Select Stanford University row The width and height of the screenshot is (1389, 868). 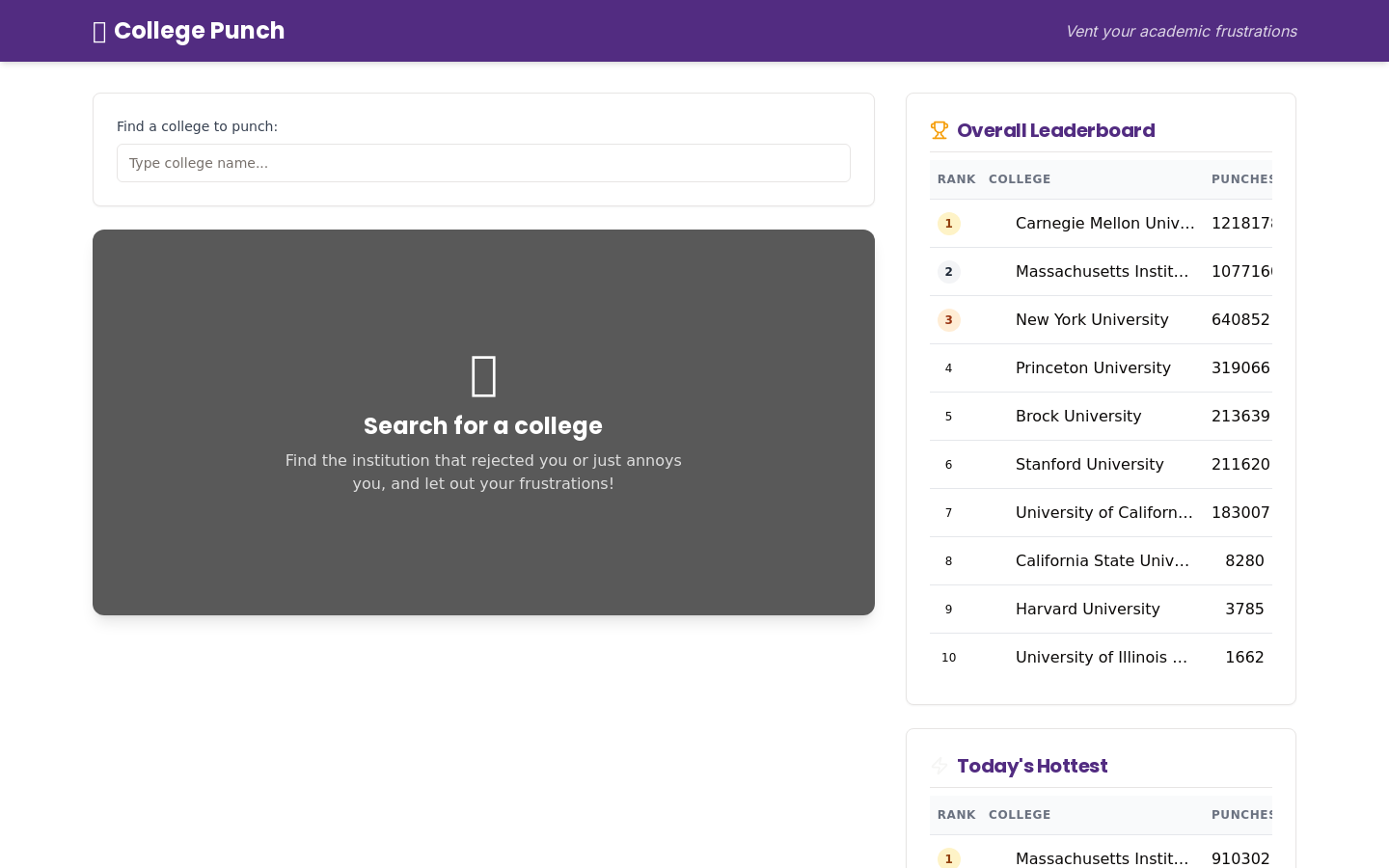point(1101,465)
